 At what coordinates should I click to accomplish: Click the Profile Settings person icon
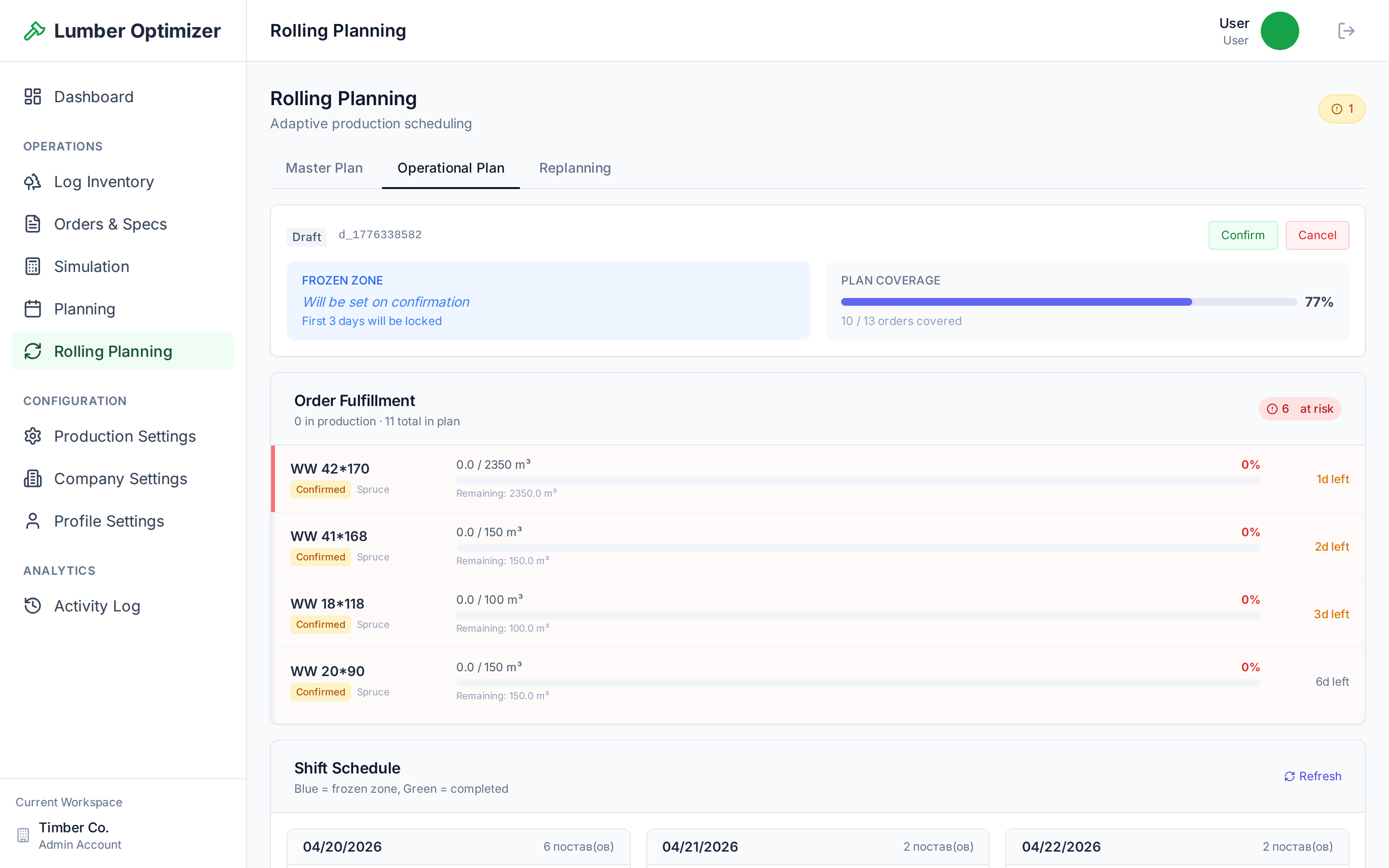[33, 521]
